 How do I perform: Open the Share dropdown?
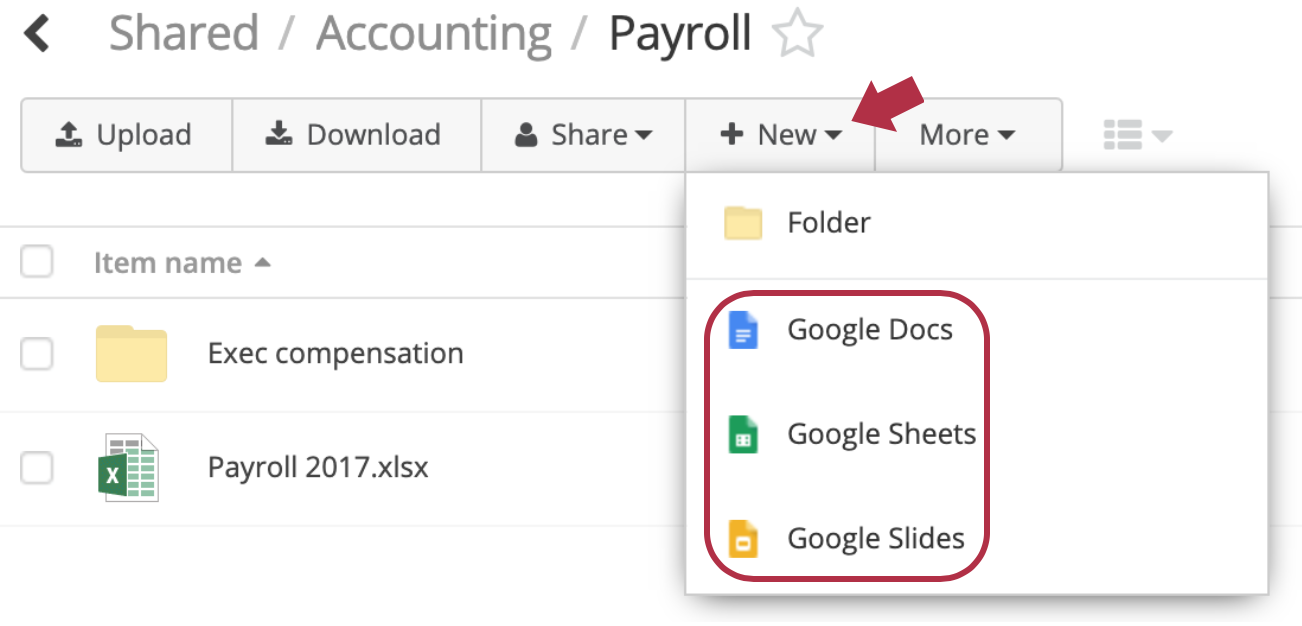pyautogui.click(x=583, y=133)
